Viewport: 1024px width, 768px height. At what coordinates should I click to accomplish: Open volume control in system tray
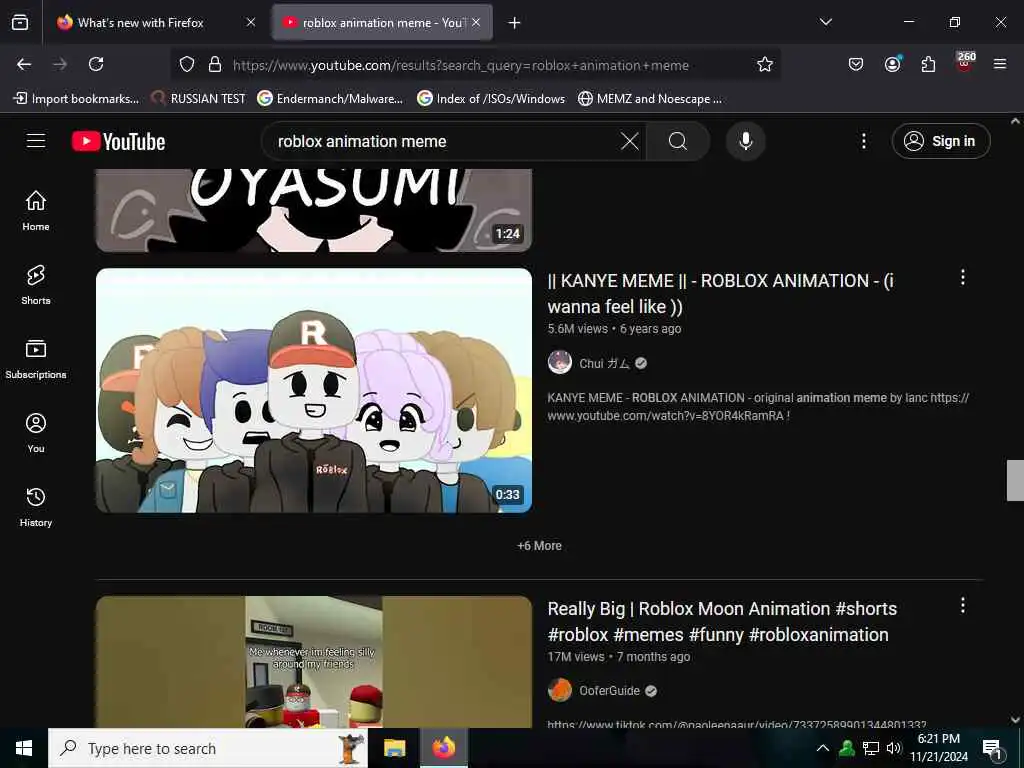893,748
